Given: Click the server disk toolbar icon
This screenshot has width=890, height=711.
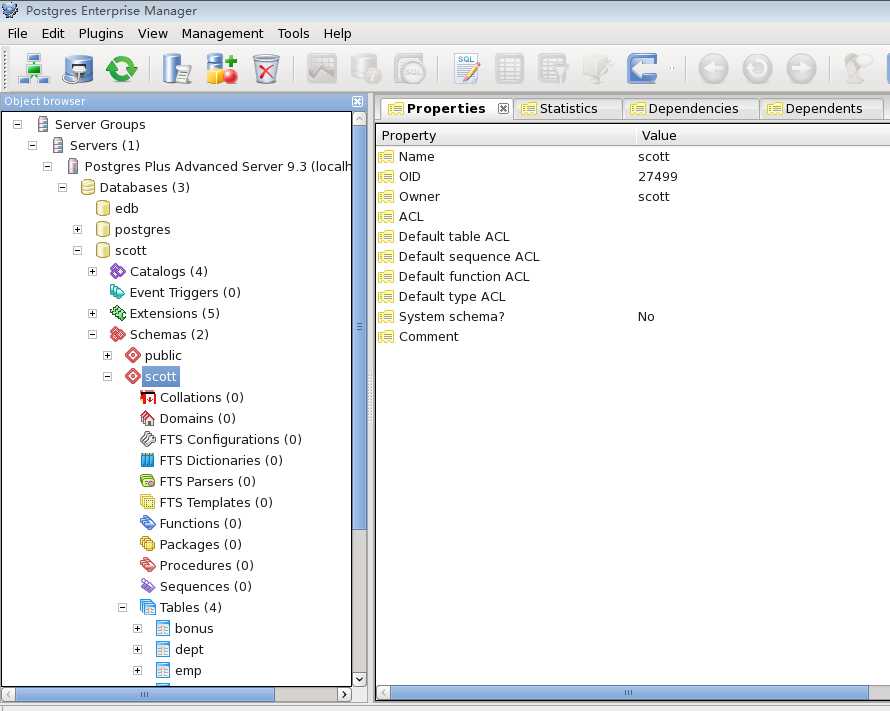Looking at the screenshot, I should [x=78, y=69].
